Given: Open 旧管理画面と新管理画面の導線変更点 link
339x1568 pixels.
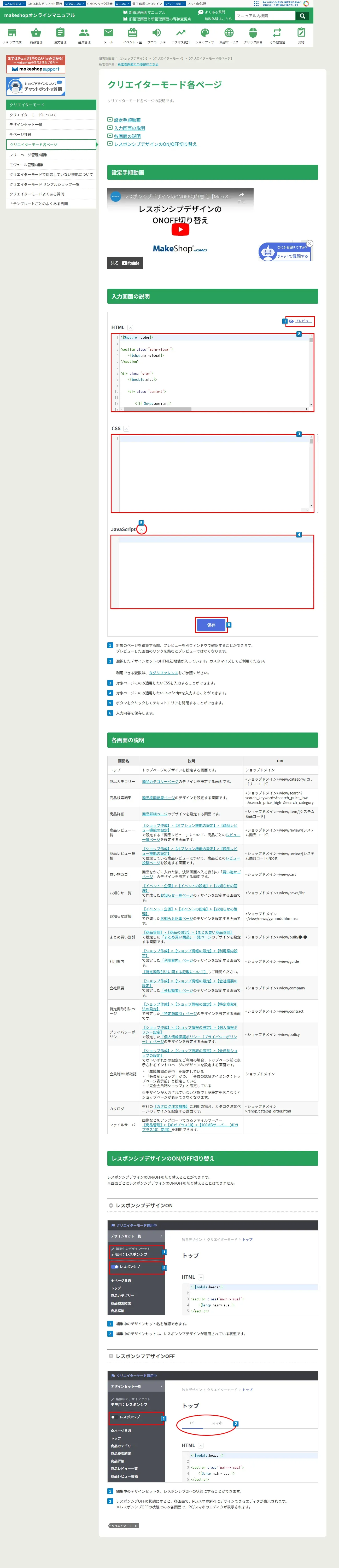Looking at the screenshot, I should pos(157,19).
